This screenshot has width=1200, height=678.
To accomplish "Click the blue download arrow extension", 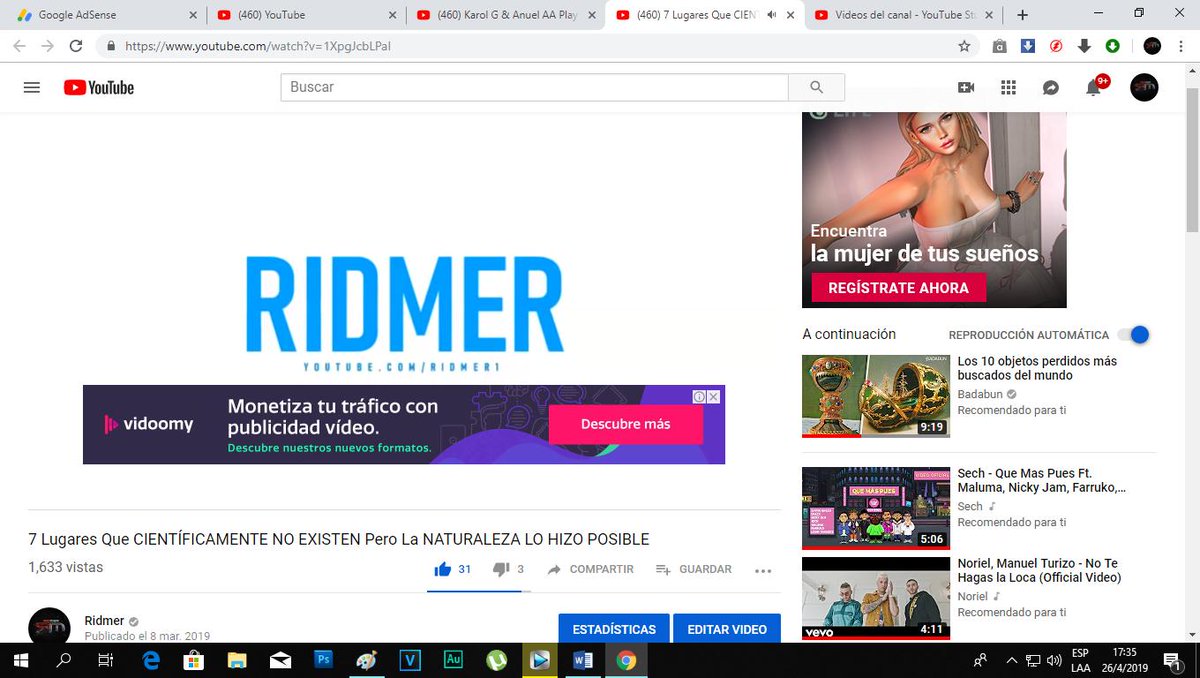I will tap(1027, 46).
